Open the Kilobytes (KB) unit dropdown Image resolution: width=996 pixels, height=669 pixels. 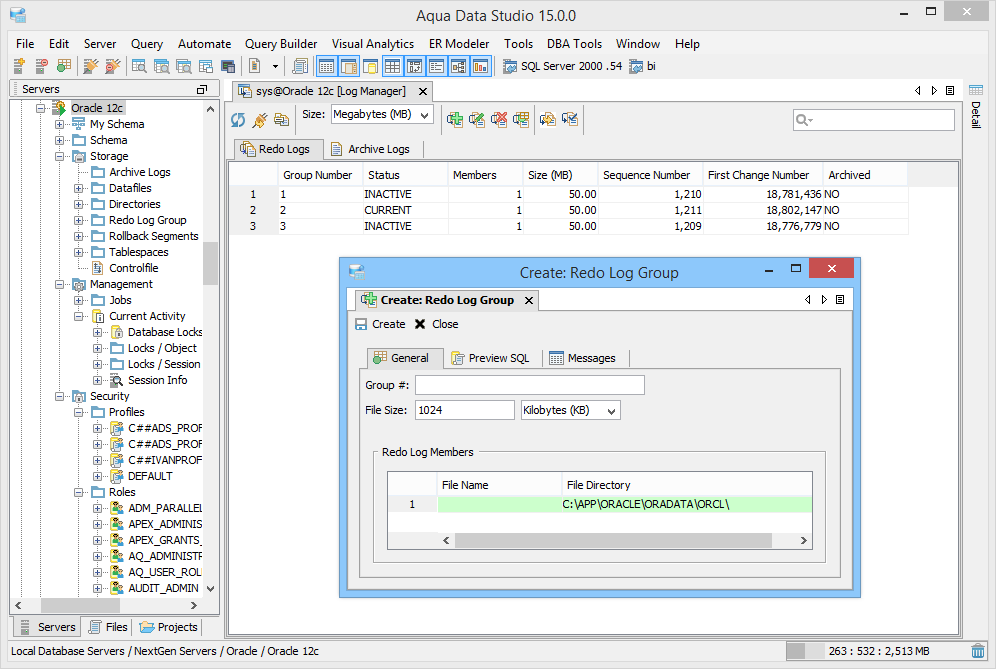pyautogui.click(x=570, y=410)
